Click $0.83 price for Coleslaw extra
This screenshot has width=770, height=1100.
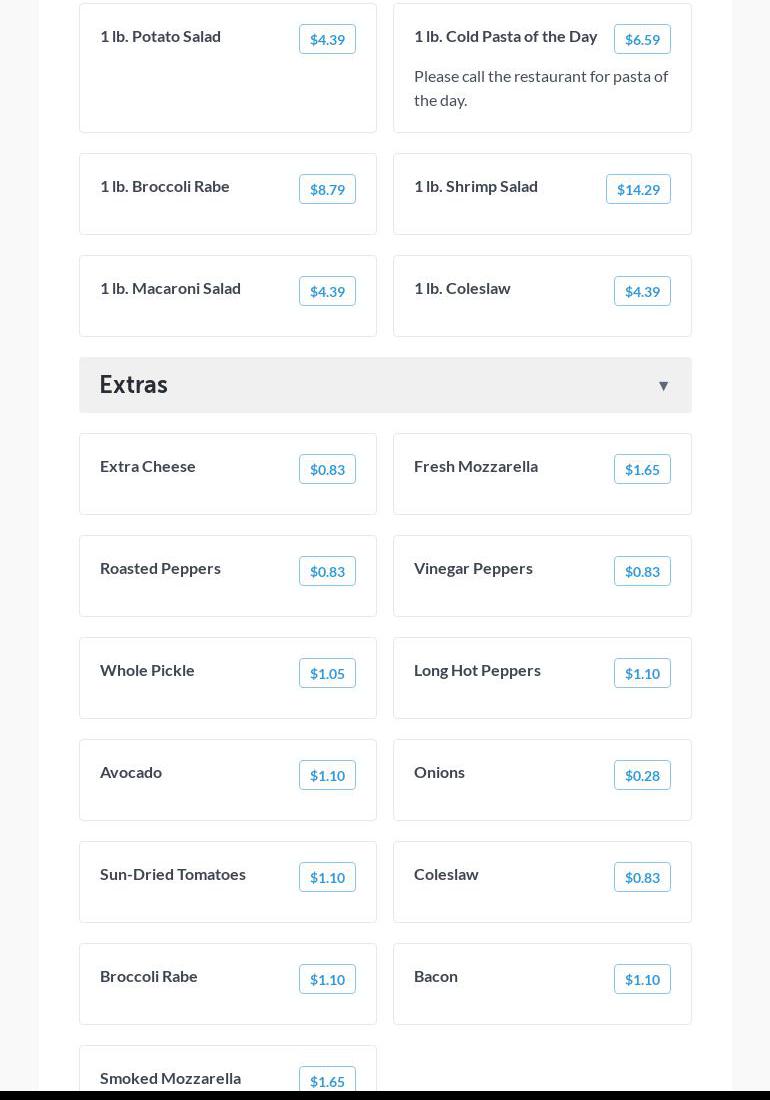tap(642, 877)
